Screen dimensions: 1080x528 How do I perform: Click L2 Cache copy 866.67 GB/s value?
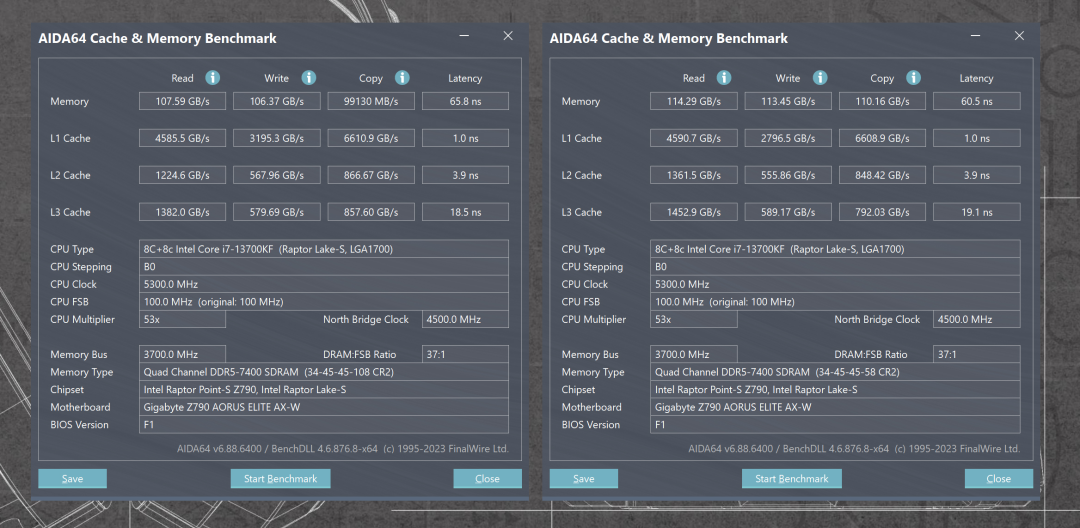pos(371,175)
